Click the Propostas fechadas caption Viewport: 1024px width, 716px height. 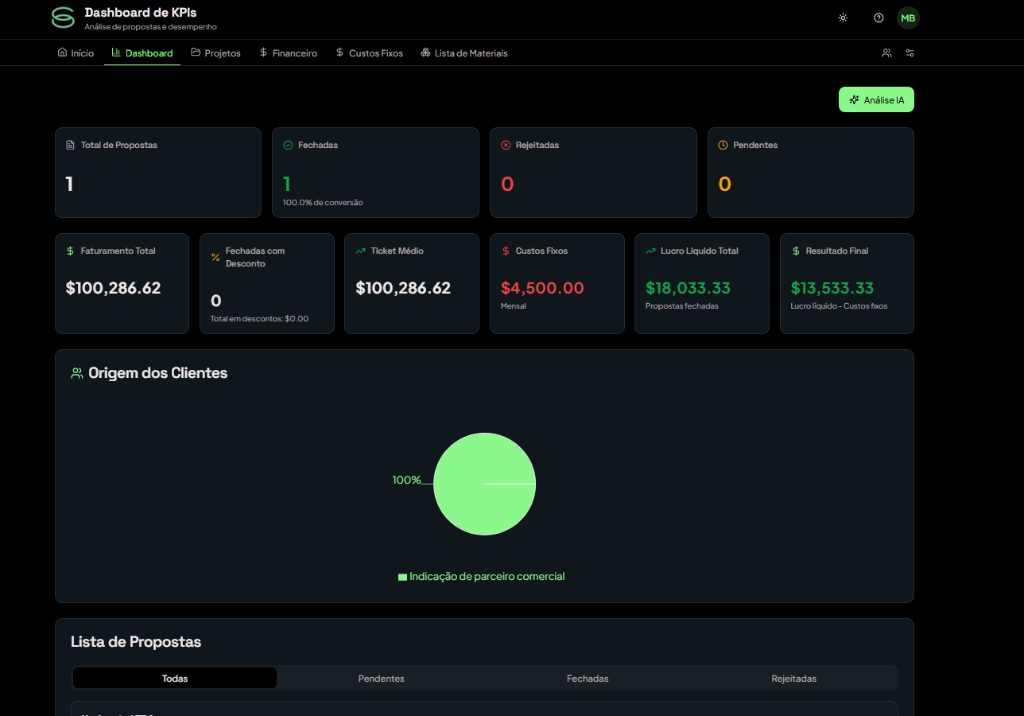point(682,306)
